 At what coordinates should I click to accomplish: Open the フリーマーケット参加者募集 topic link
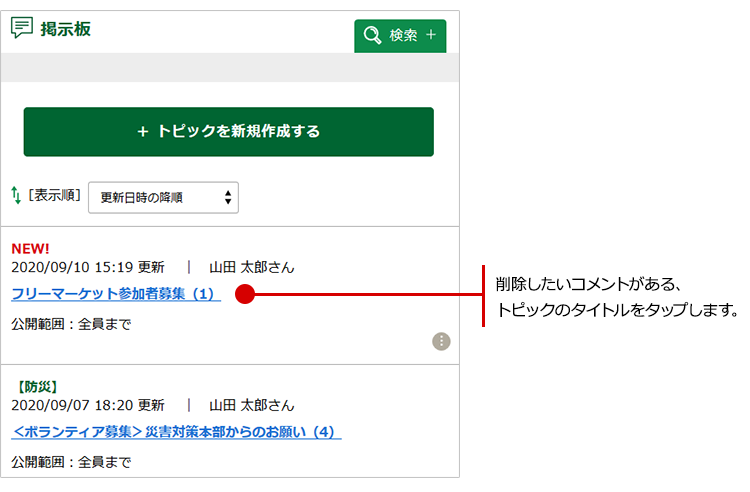tap(114, 295)
